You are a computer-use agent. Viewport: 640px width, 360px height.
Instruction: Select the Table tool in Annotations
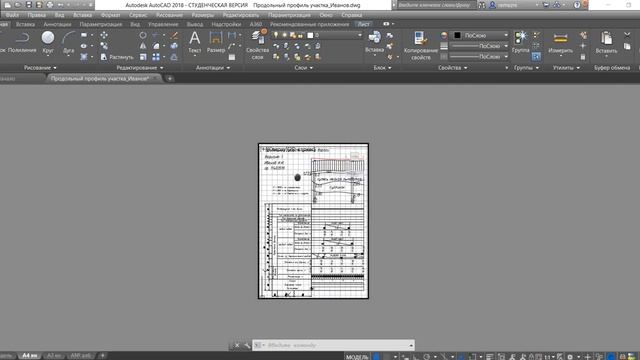(232, 57)
